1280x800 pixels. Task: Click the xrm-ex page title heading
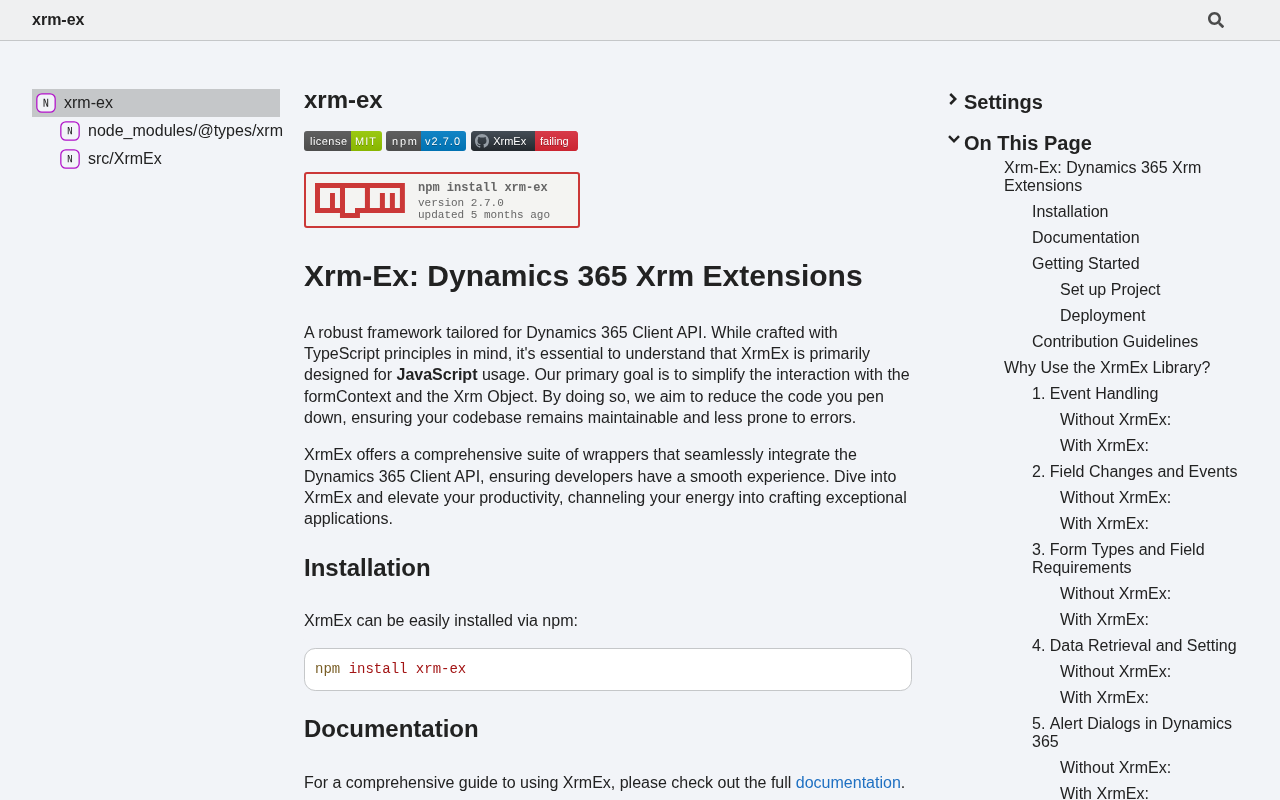(343, 100)
